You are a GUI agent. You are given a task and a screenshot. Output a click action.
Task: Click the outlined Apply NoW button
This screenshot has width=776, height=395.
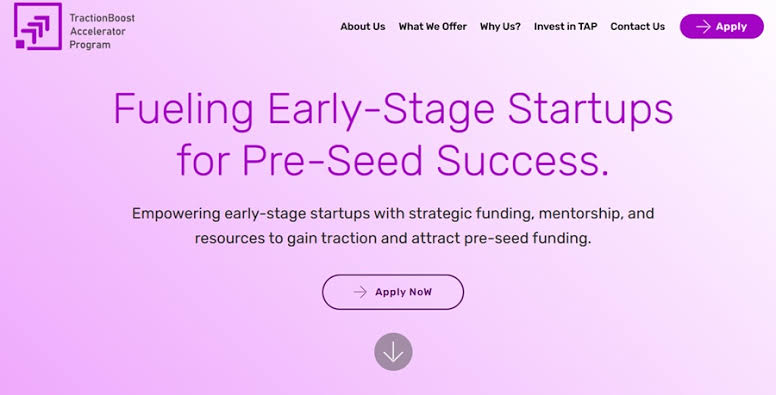pos(393,292)
